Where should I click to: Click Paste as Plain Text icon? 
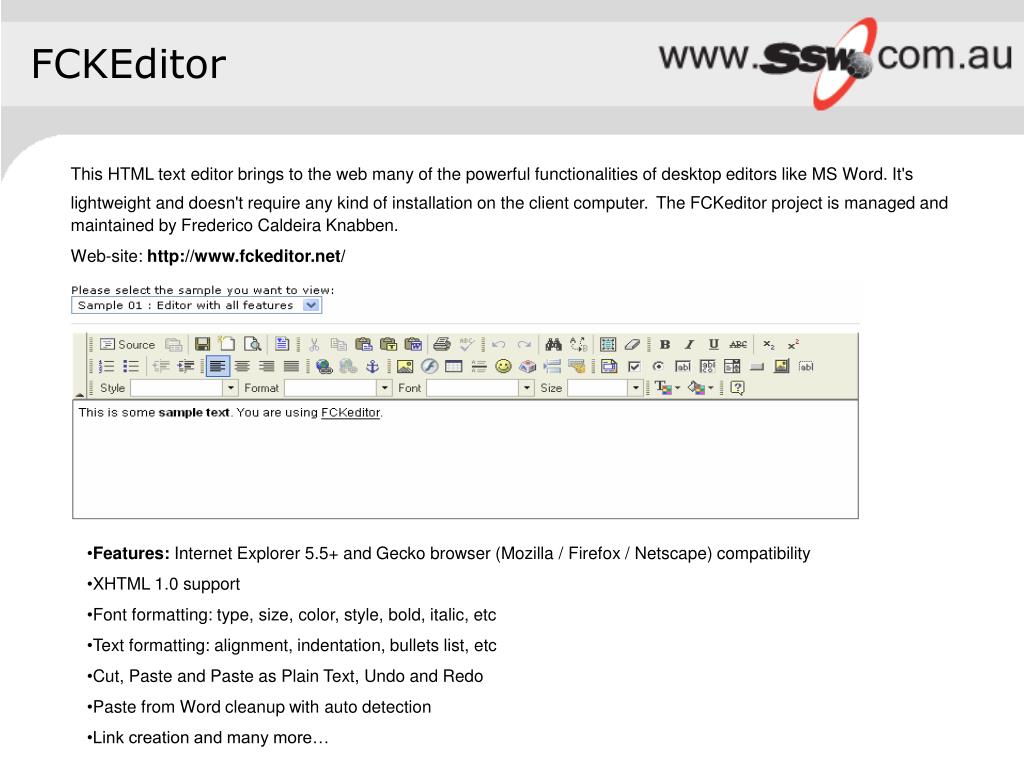point(389,344)
